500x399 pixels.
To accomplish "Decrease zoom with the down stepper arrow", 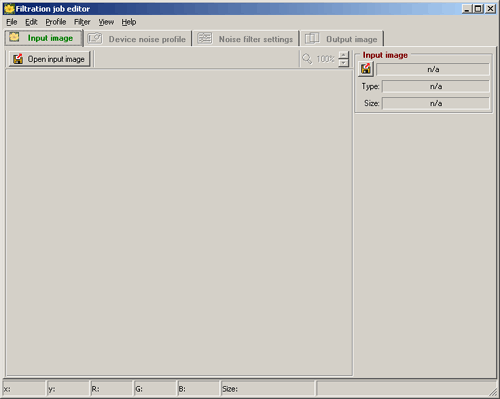I will click(343, 63).
